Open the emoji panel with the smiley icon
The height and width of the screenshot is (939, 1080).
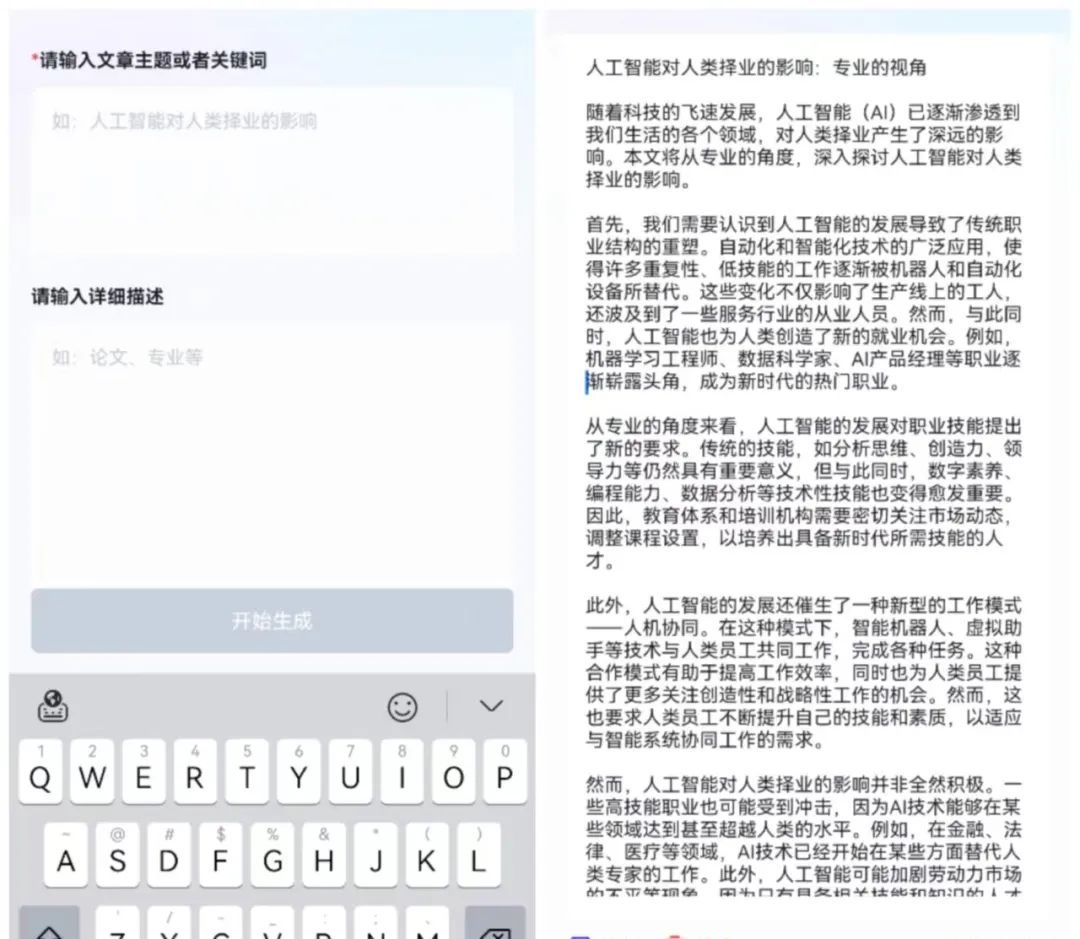402,706
